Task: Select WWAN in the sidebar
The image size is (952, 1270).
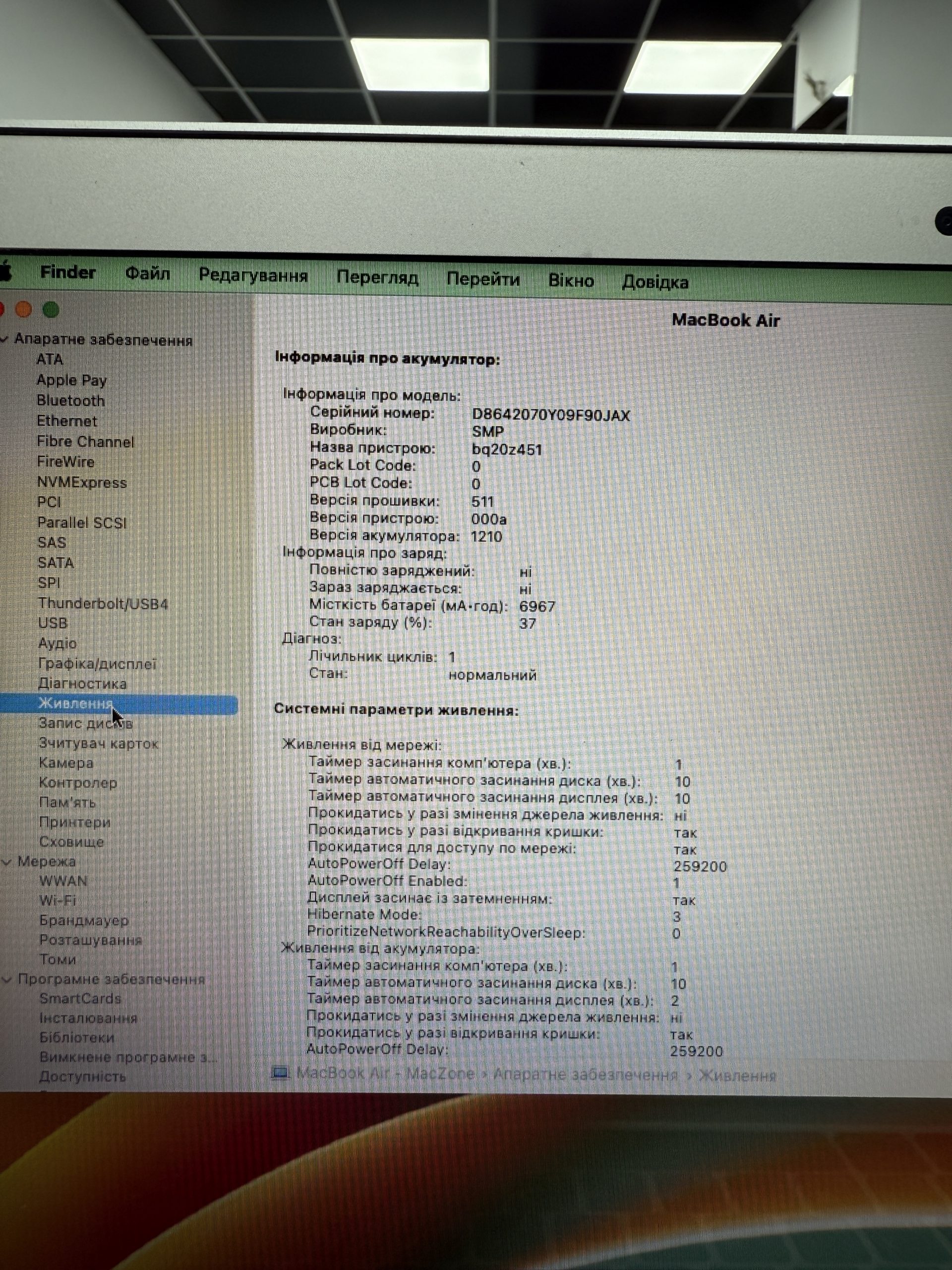Action: [x=63, y=881]
